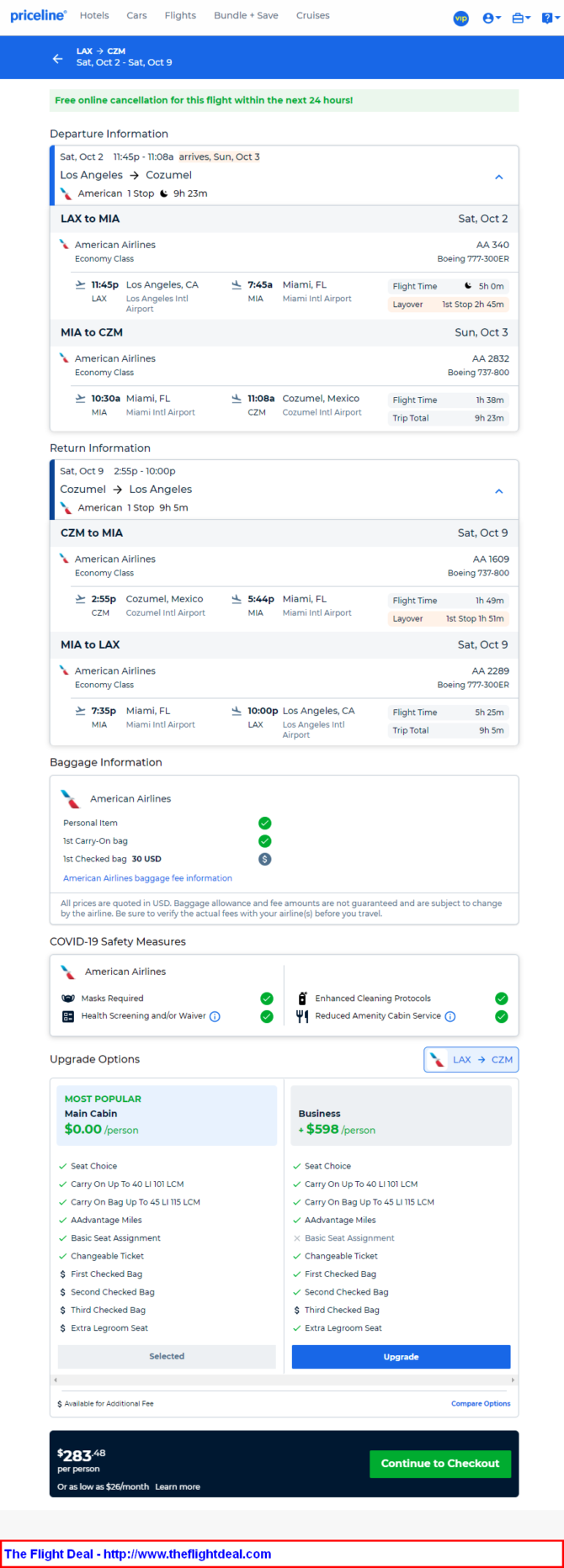Open American Airlines baggage fee information

click(x=147, y=878)
